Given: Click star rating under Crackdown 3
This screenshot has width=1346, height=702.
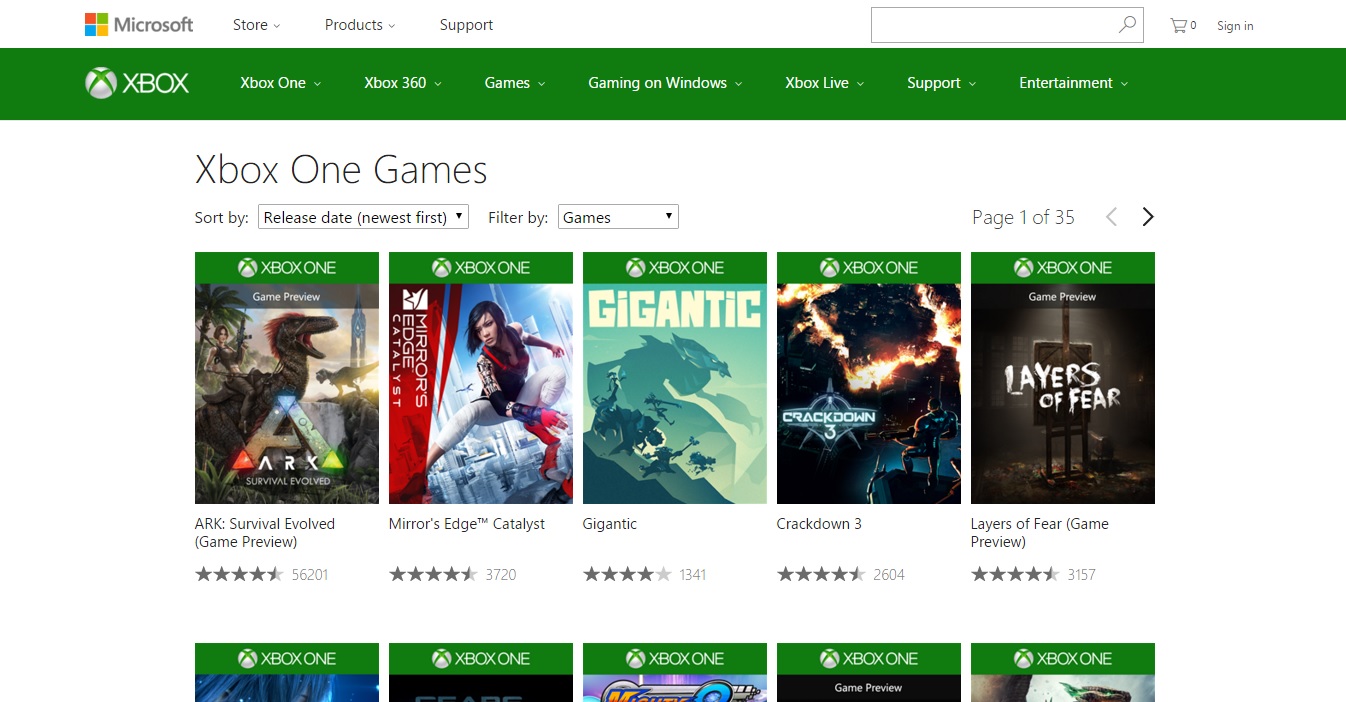Looking at the screenshot, I should tap(821, 574).
